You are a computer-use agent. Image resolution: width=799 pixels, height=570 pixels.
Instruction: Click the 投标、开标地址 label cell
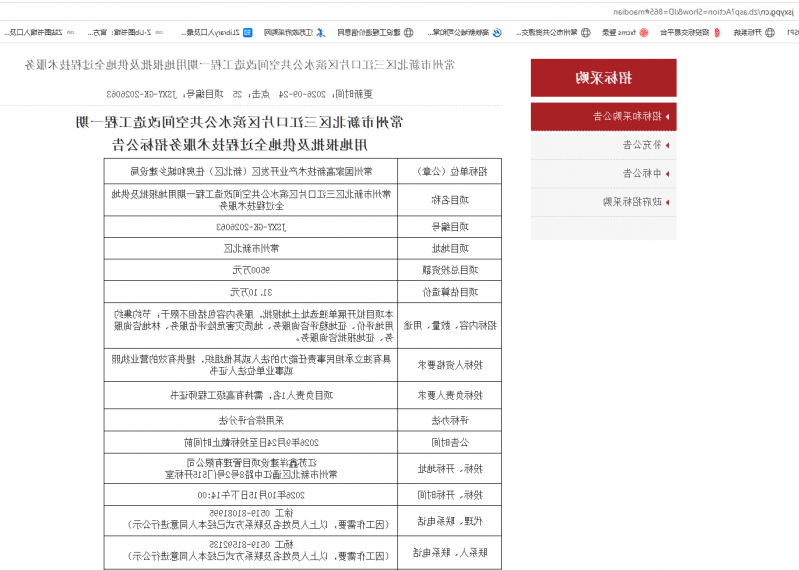point(449,469)
